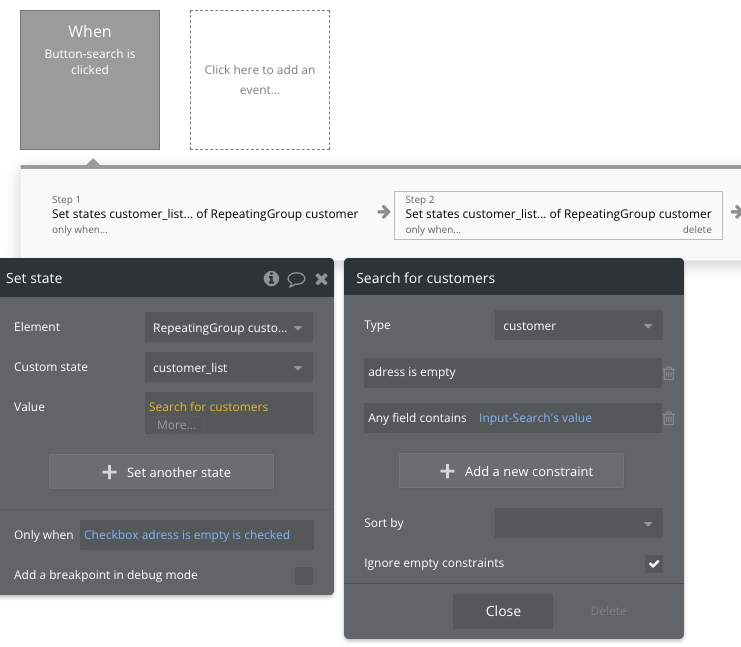Edit the 'Input-Search's value' expression
Screen dimensions: 741x647
click(x=535, y=418)
